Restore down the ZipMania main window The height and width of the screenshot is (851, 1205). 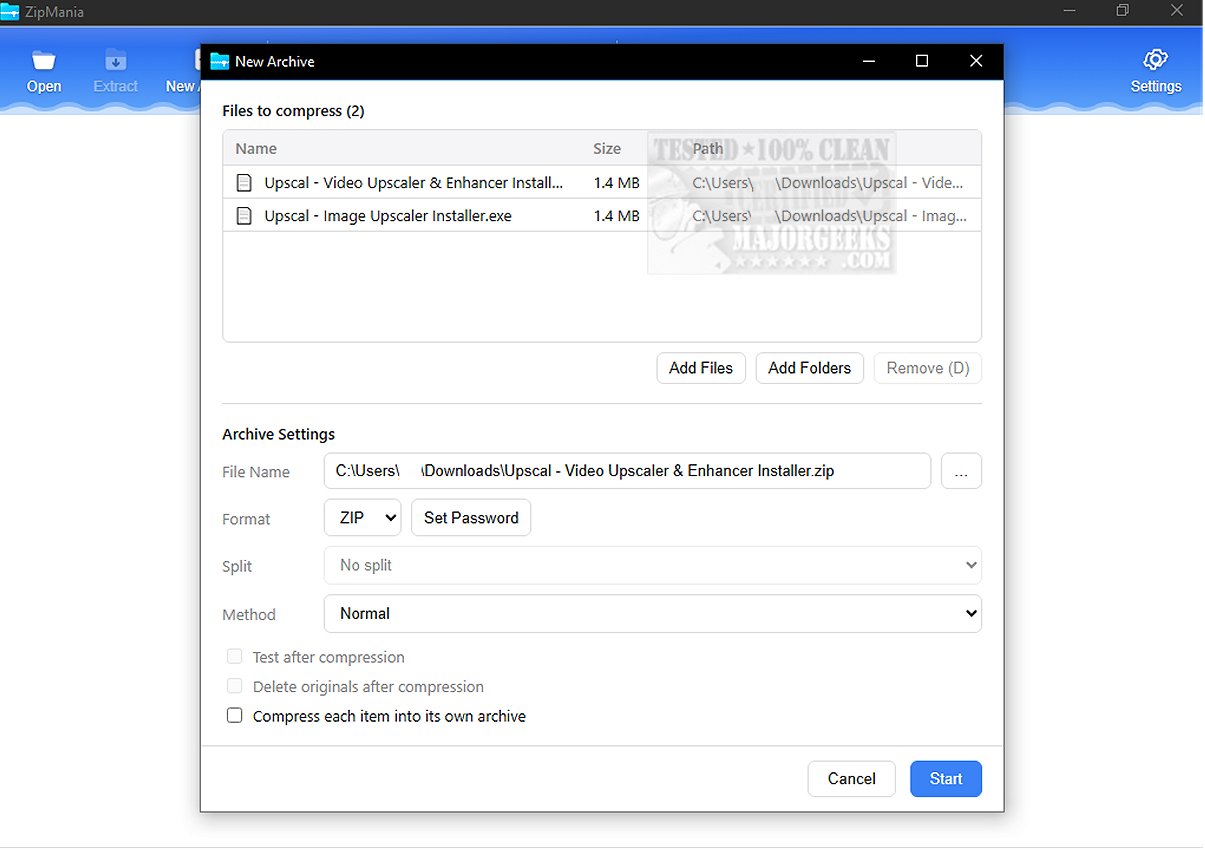pos(1123,11)
